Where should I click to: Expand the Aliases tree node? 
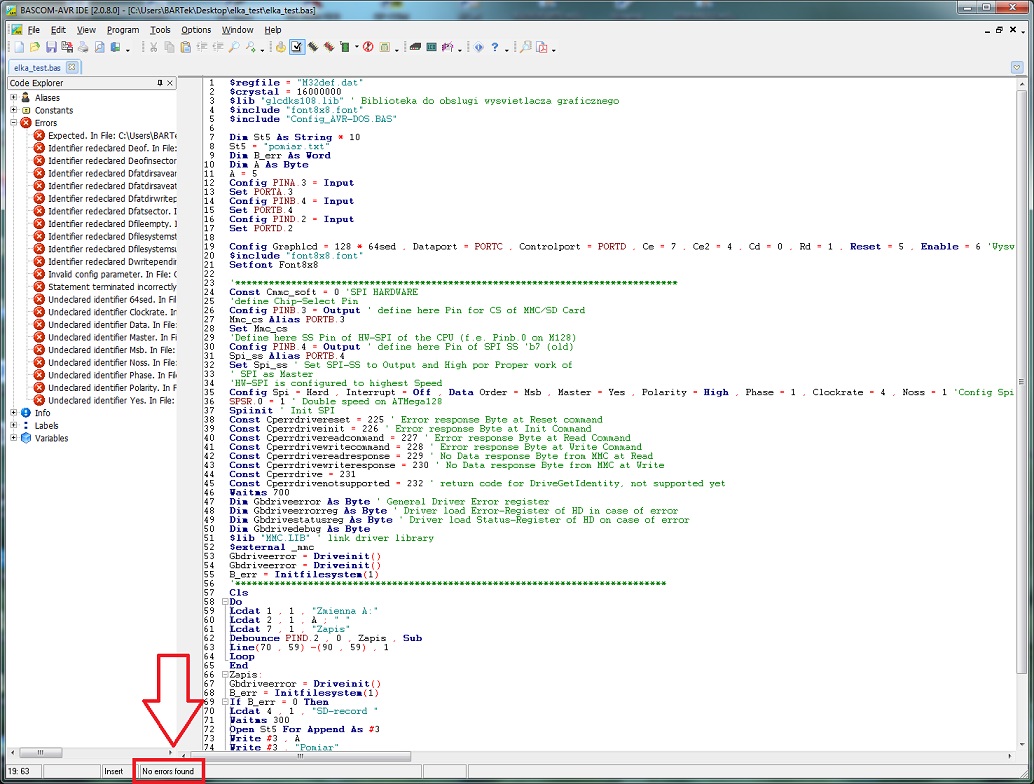pyautogui.click(x=13, y=98)
